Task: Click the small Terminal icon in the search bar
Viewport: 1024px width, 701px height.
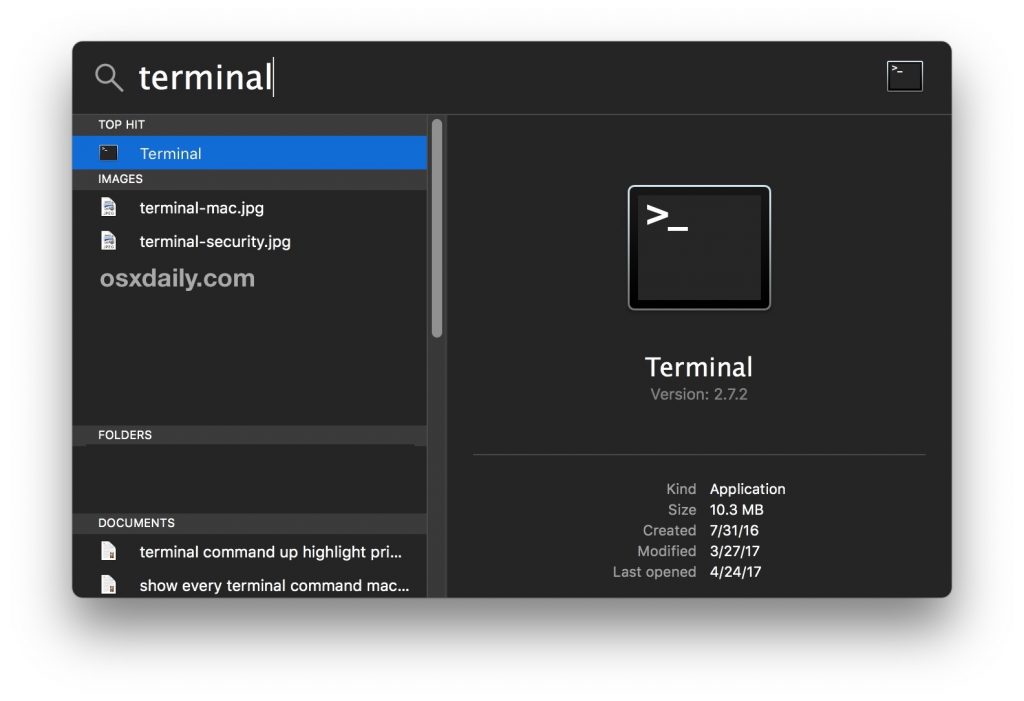Action: 904,76
